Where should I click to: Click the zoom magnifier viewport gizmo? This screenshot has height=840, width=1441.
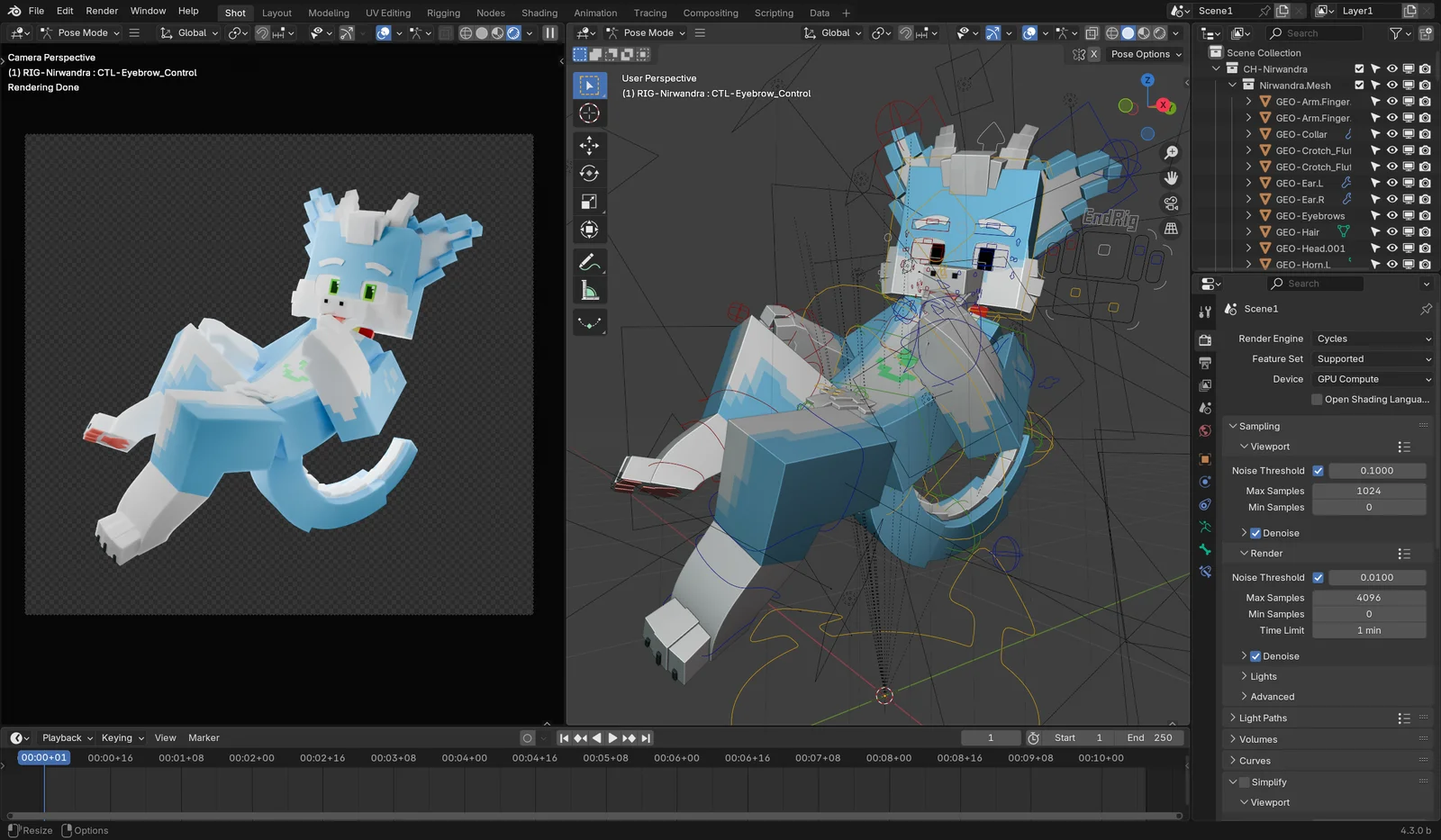pyautogui.click(x=1171, y=153)
